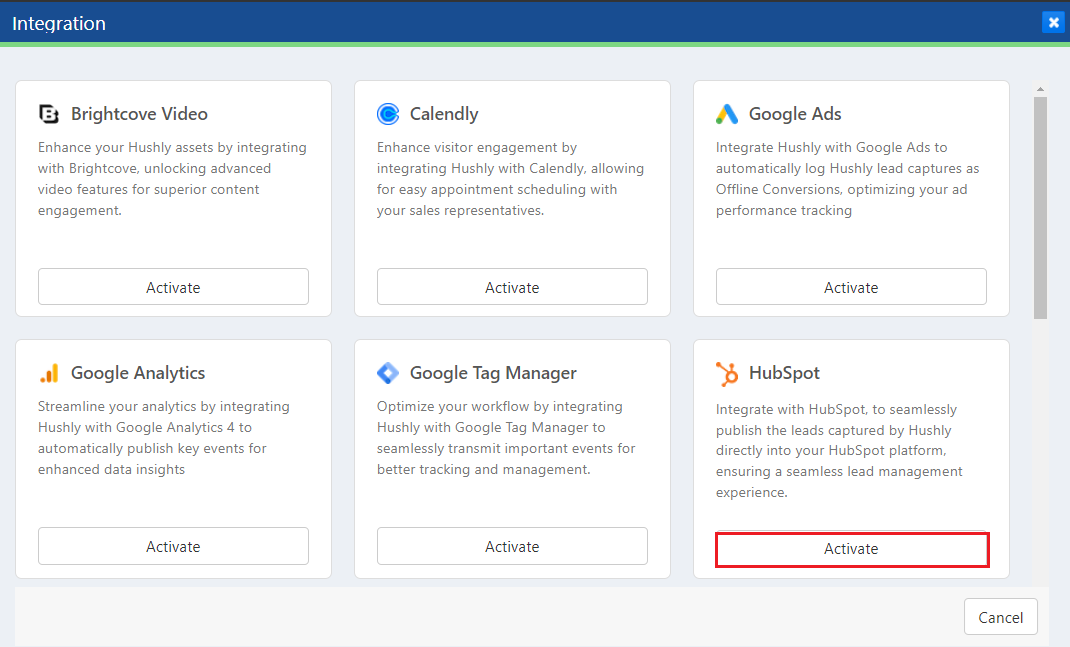Image resolution: width=1070 pixels, height=647 pixels.
Task: Click the Google Analytics bar-chart icon
Action: [x=49, y=373]
